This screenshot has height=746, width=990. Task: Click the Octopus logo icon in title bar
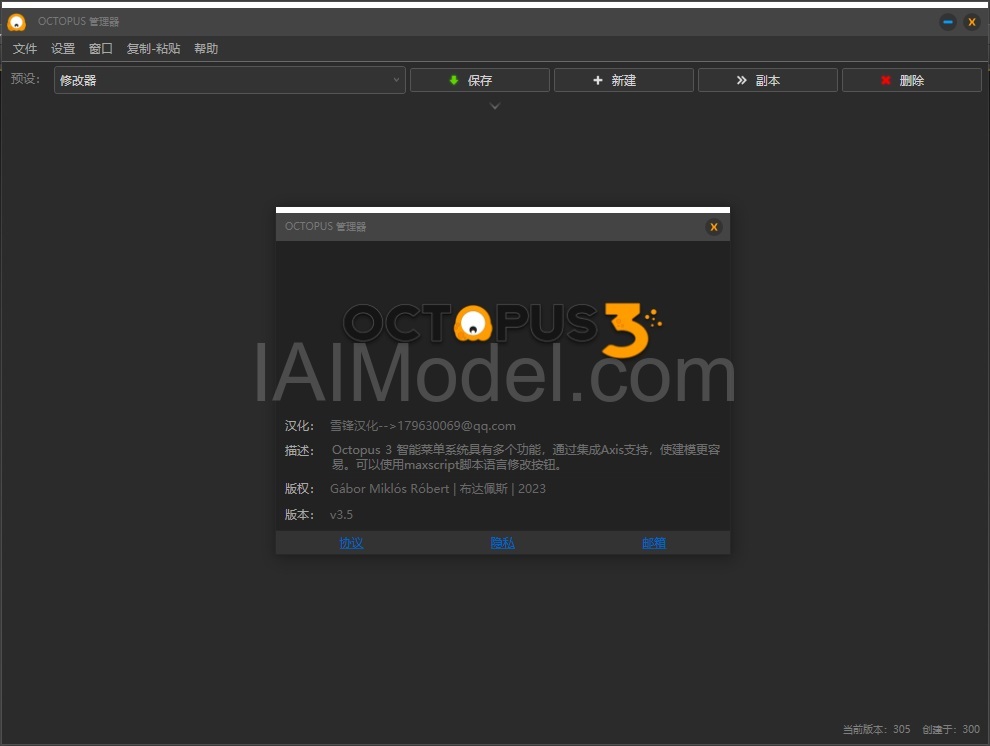pyautogui.click(x=16, y=23)
